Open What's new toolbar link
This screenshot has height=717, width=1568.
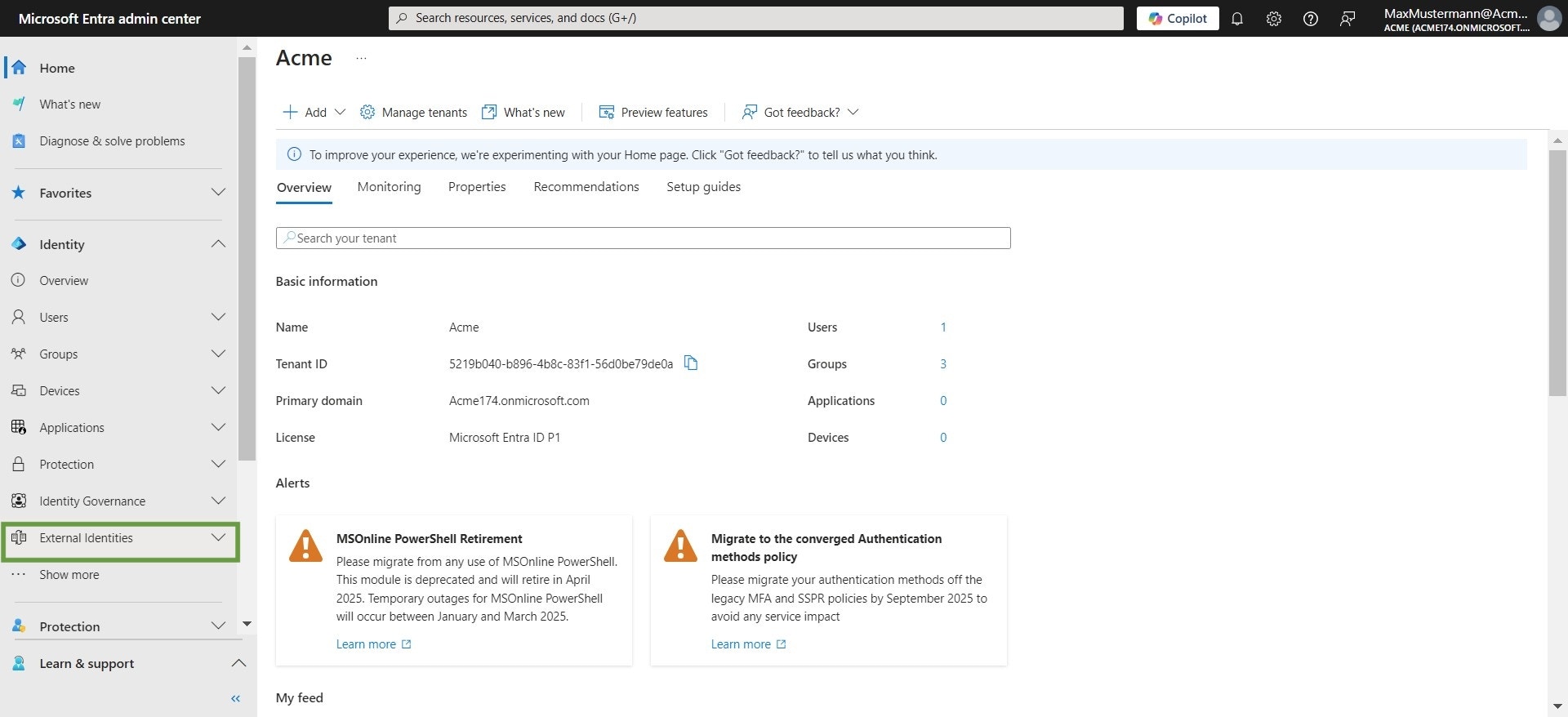(523, 112)
